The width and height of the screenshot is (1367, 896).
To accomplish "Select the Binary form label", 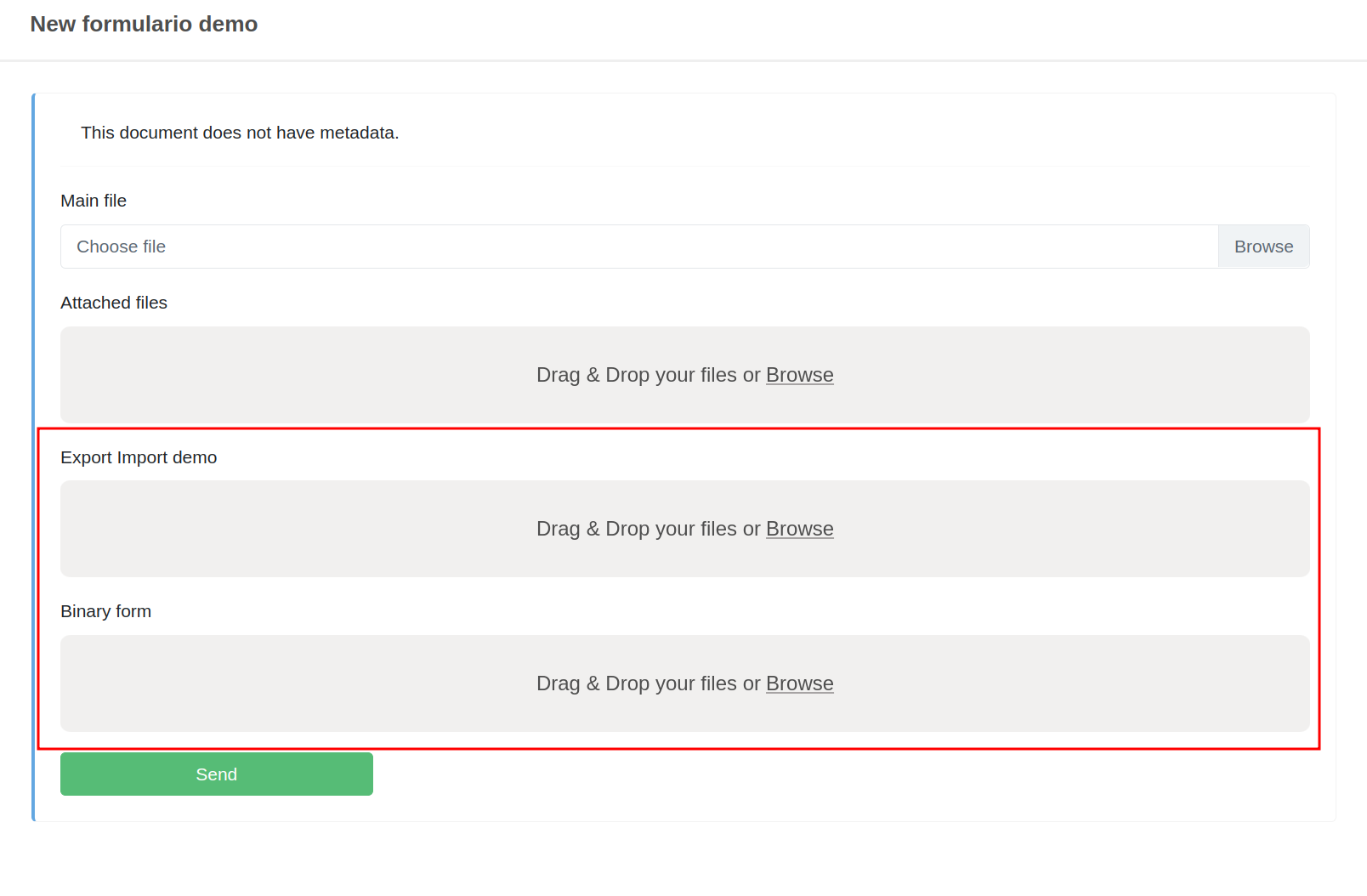I will [106, 611].
